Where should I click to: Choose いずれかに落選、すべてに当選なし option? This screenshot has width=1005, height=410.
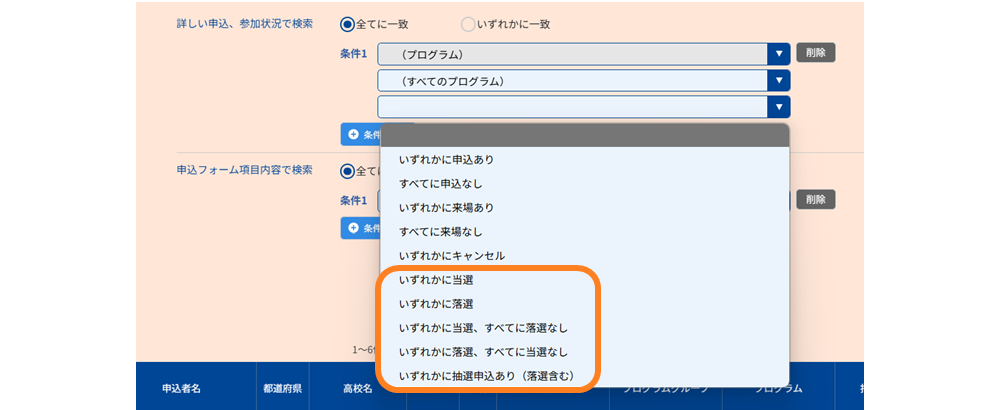(x=584, y=352)
